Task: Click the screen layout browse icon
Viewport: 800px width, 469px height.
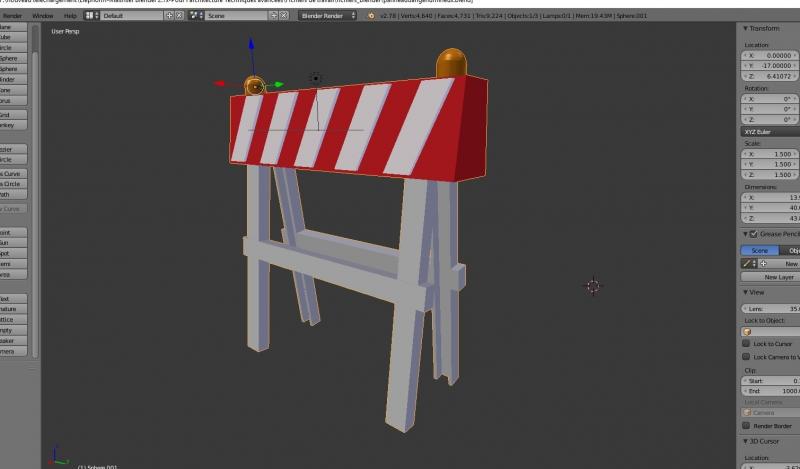Action: click(x=91, y=16)
